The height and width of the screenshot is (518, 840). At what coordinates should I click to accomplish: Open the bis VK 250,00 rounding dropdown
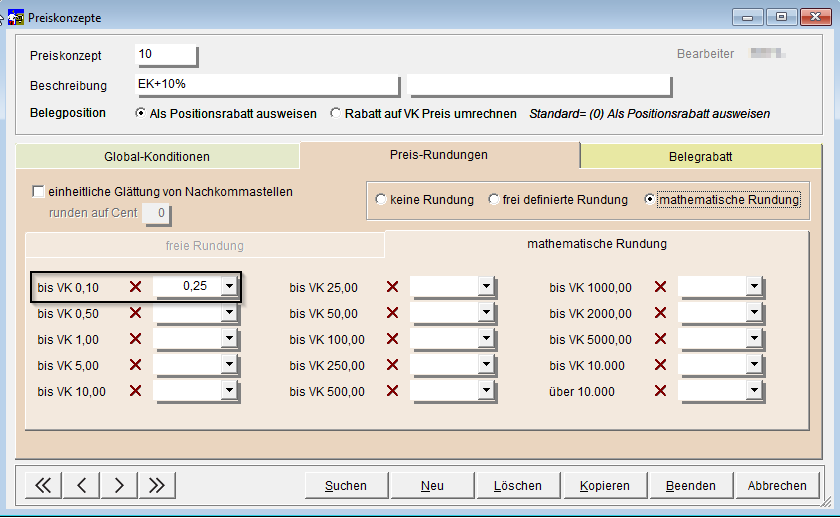486,364
